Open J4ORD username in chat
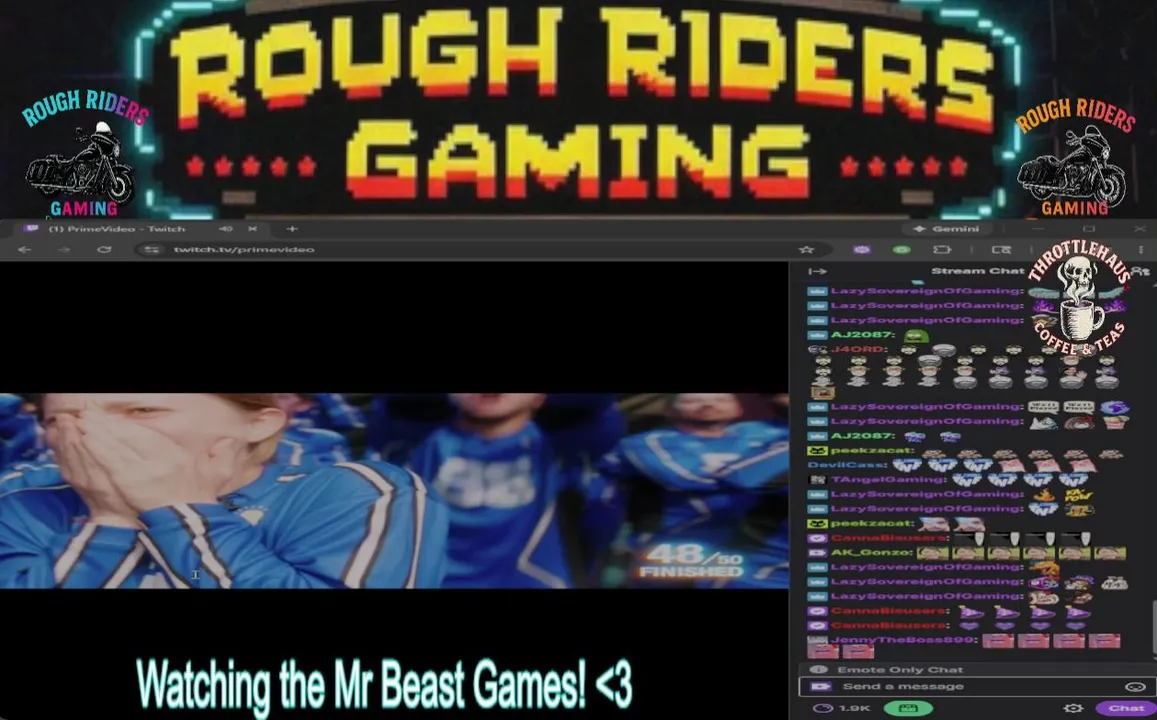This screenshot has width=1157, height=720. point(856,350)
